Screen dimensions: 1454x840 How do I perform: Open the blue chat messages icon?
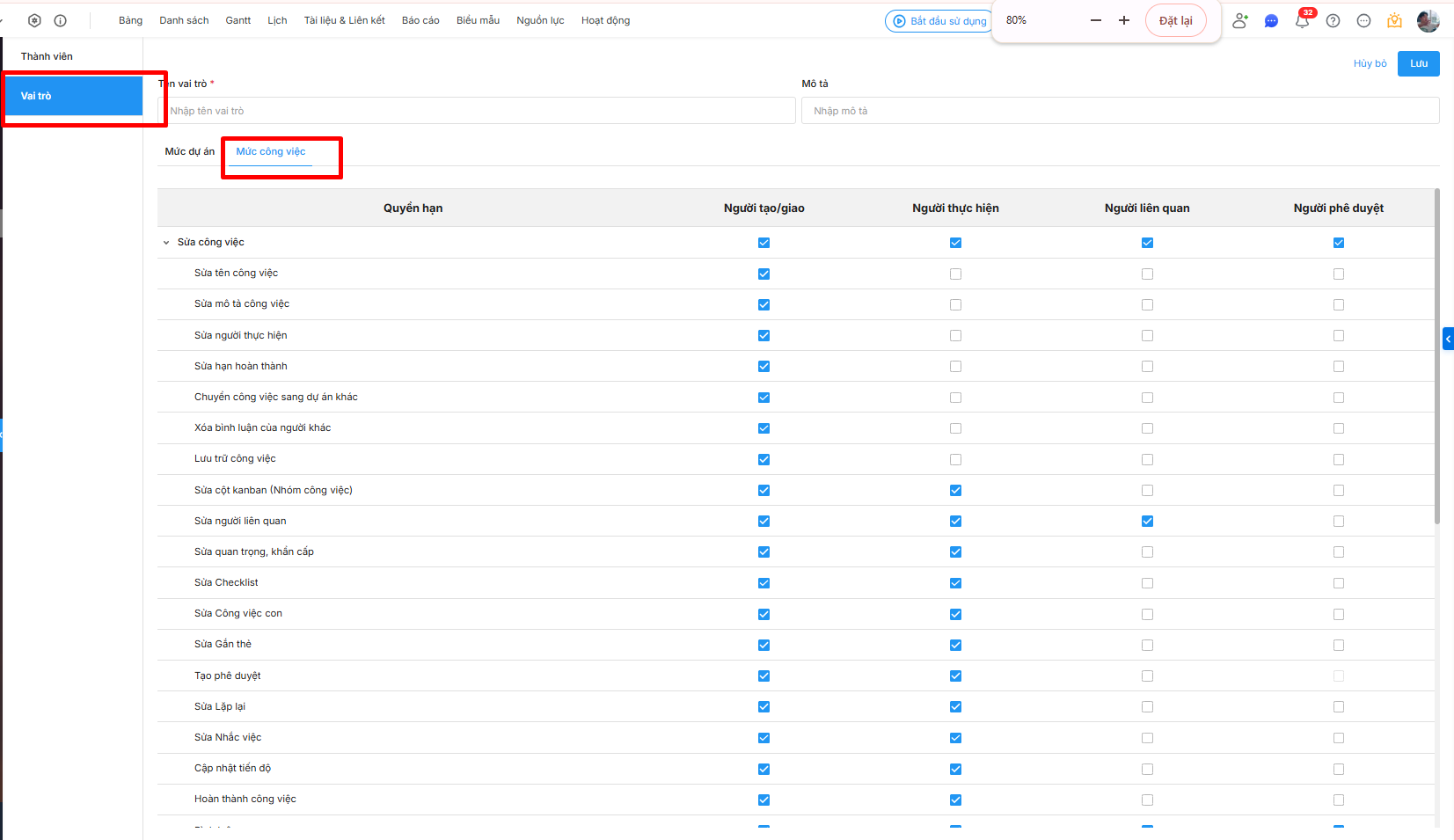[x=1271, y=20]
